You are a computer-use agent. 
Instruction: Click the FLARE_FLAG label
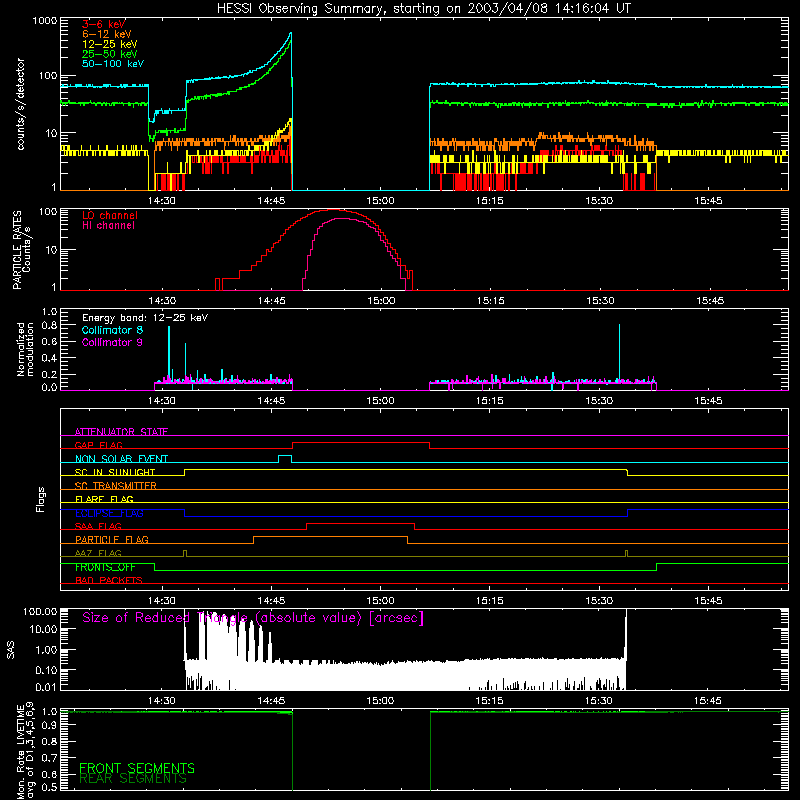click(104, 499)
